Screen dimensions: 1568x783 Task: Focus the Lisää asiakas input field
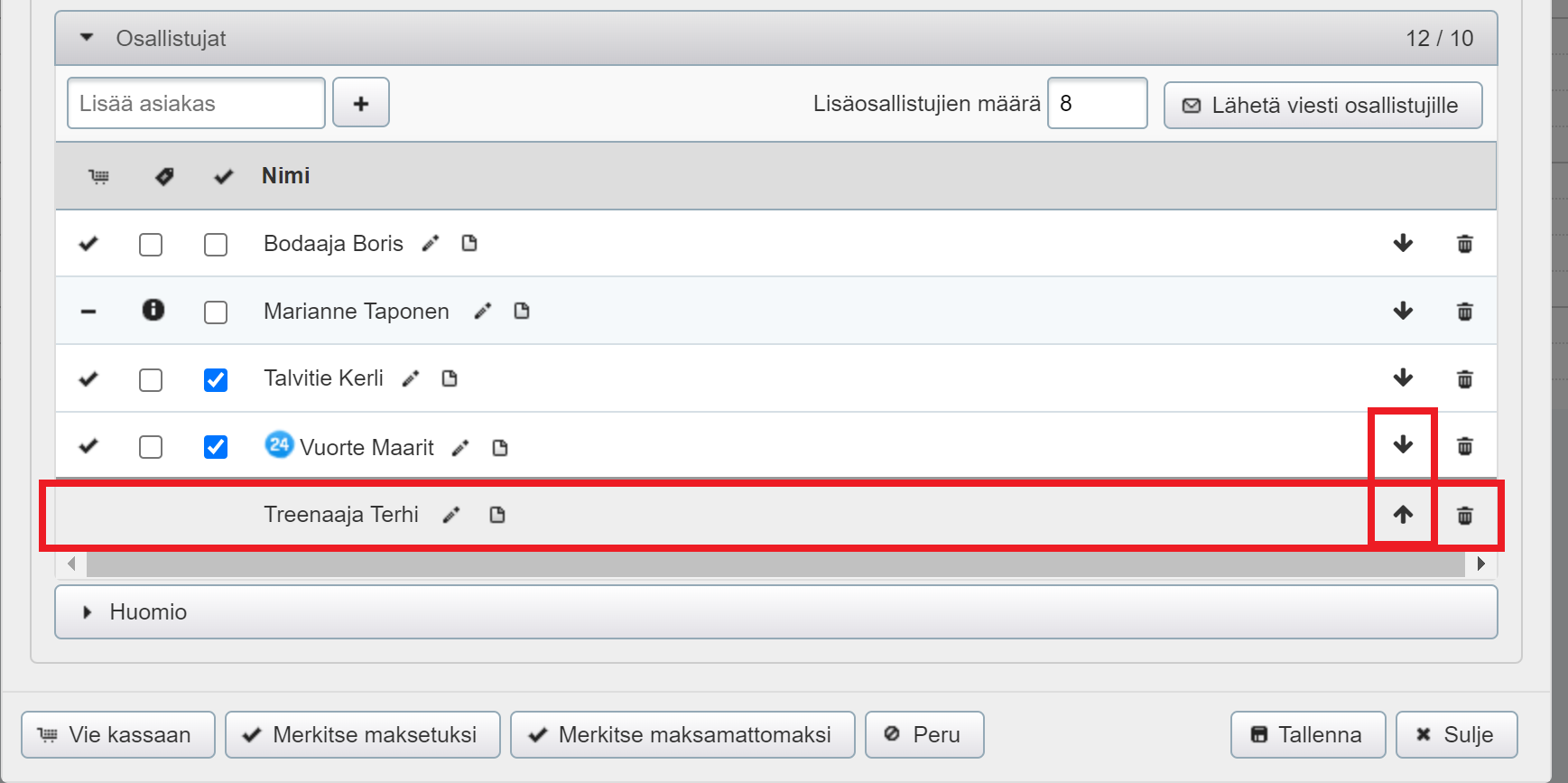[196, 103]
